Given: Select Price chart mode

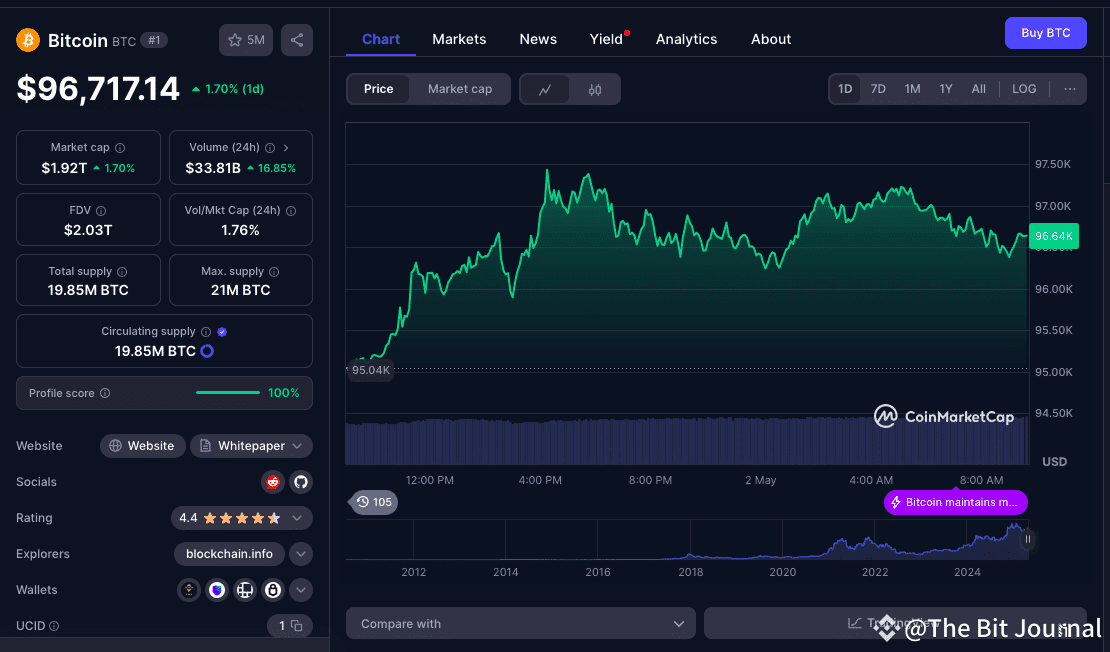Looking at the screenshot, I should point(378,89).
